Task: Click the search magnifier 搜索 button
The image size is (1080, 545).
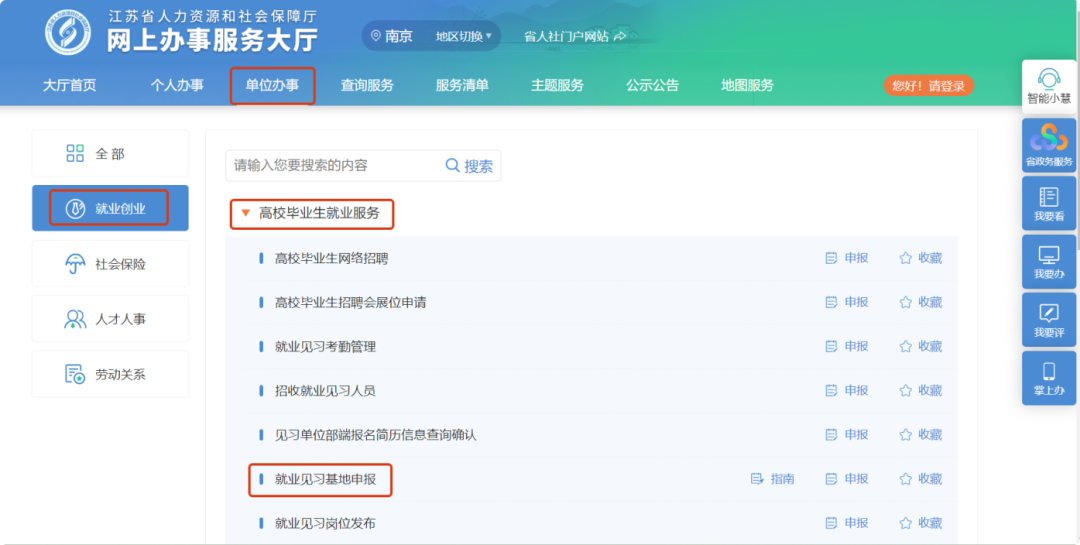Action: [x=469, y=166]
